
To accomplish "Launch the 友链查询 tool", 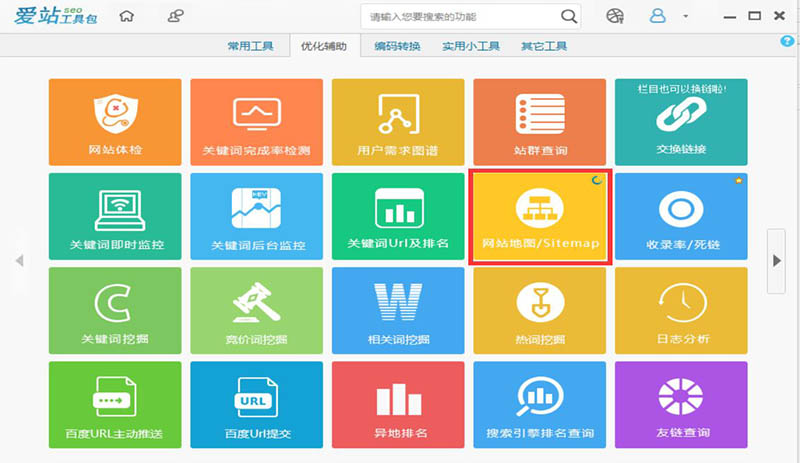I will pyautogui.click(x=681, y=405).
